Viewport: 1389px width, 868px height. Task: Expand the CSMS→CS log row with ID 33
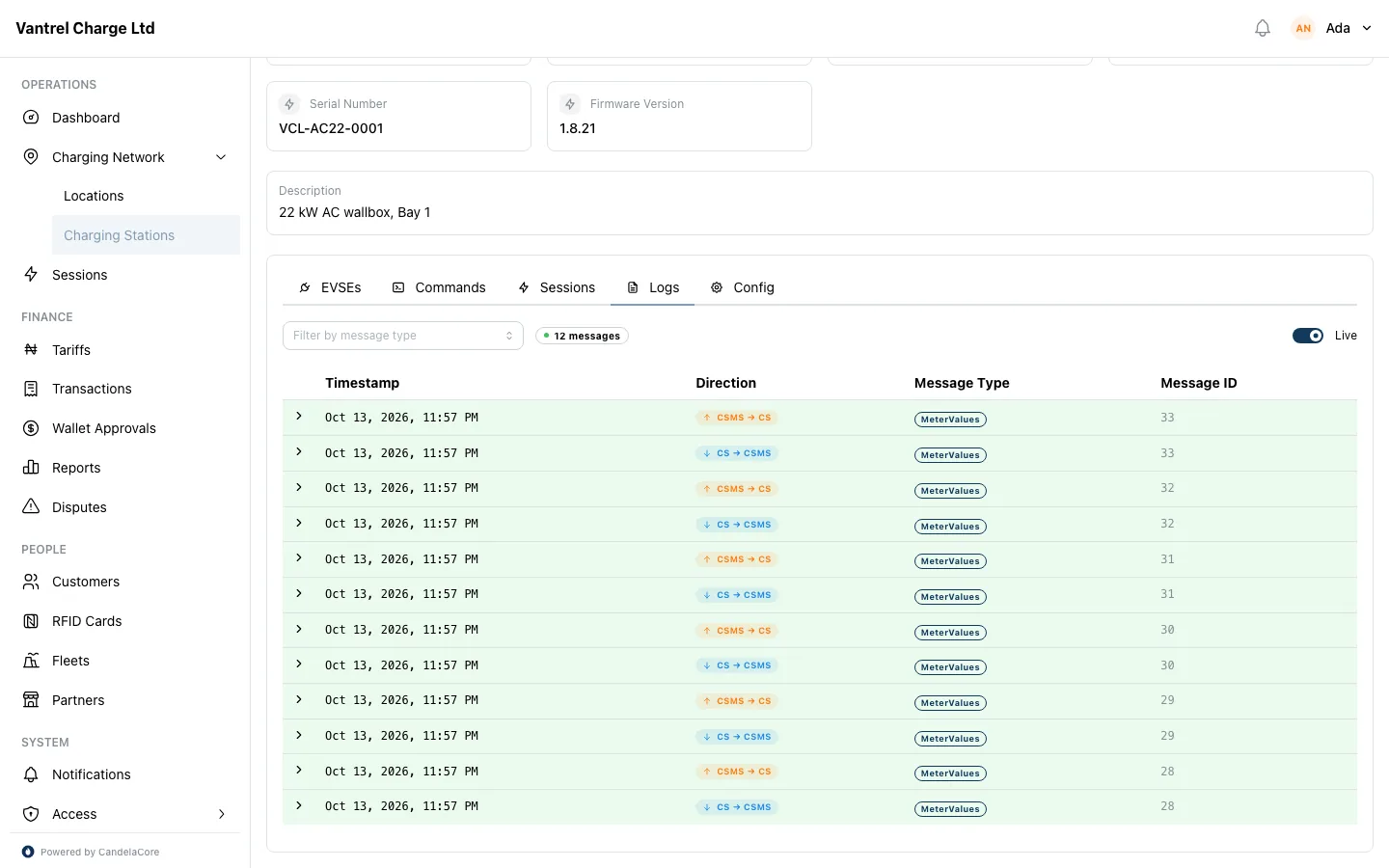pos(299,417)
